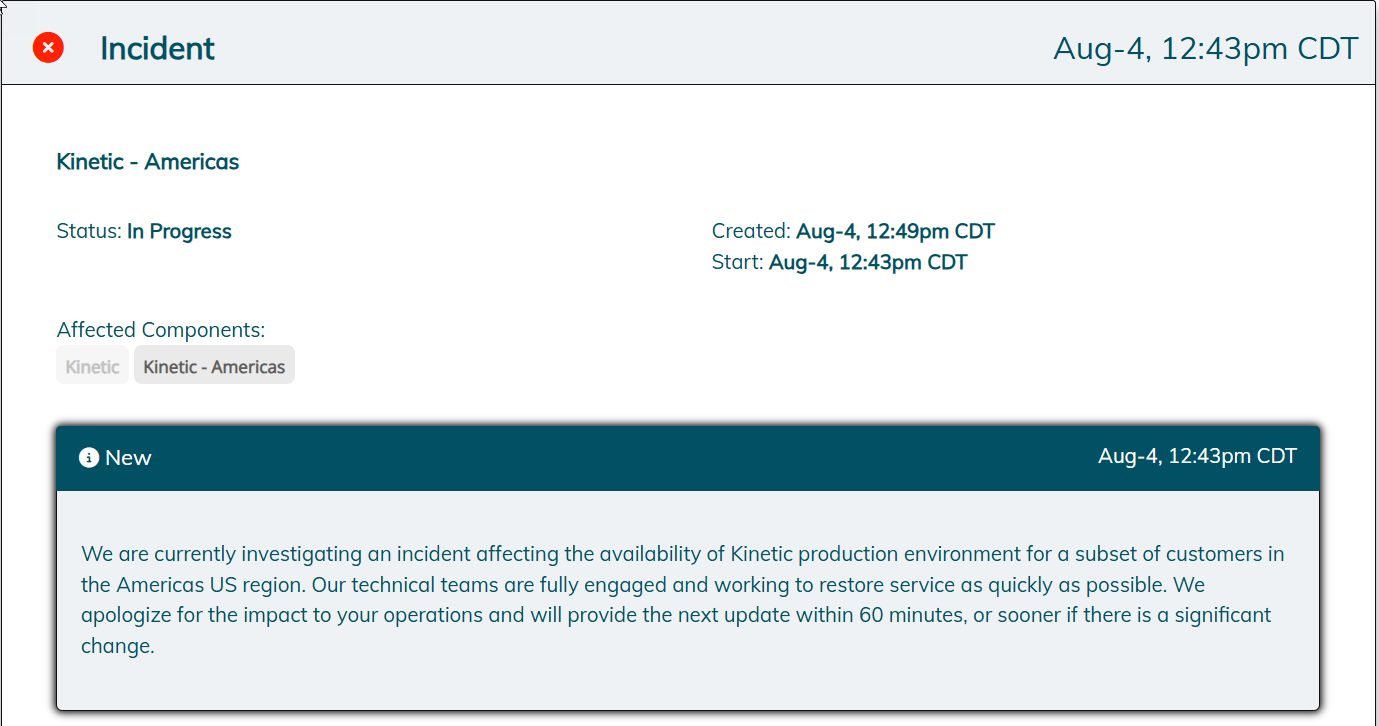Click the Start date Aug-4, 12:43pm CDT
The width and height of the screenshot is (1379, 726).
(x=868, y=262)
